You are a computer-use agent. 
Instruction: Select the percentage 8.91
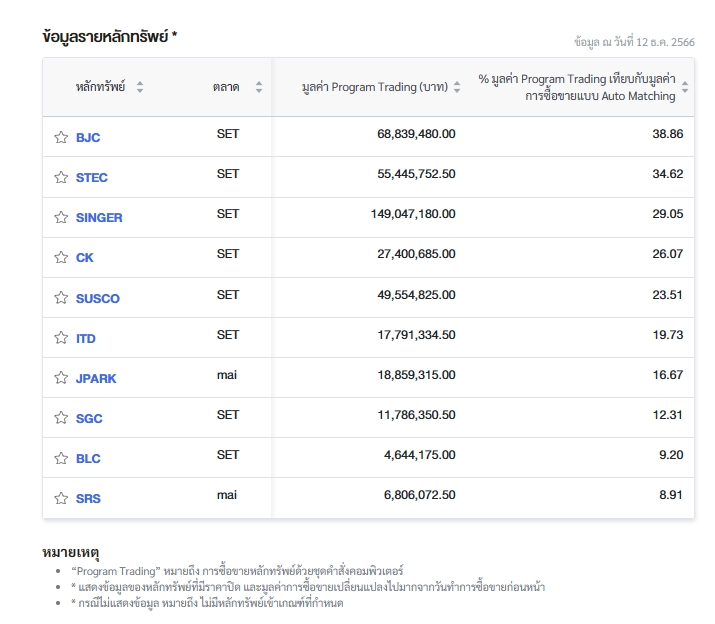[671, 495]
